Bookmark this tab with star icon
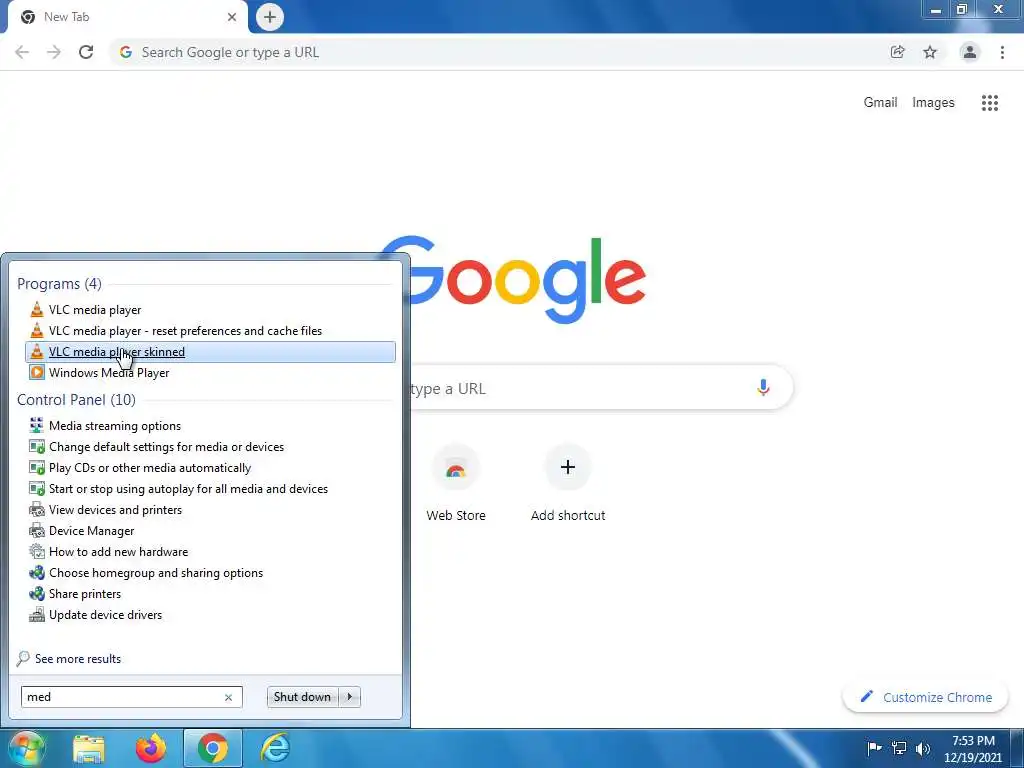Image resolution: width=1024 pixels, height=768 pixels. pyautogui.click(x=930, y=52)
